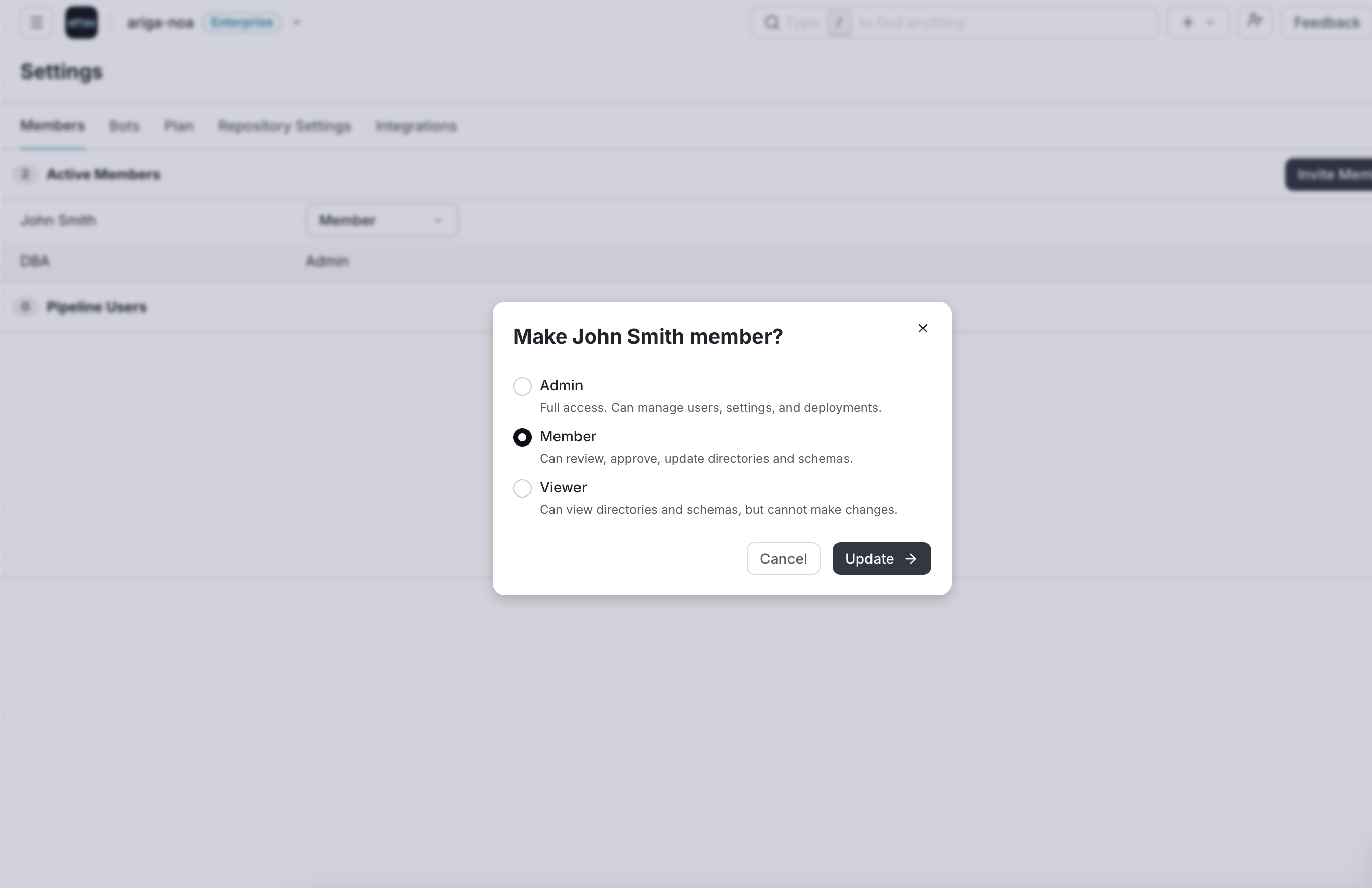Open the Repository Settings tab
Screen dimensions: 1372x888
pyautogui.click(x=284, y=126)
